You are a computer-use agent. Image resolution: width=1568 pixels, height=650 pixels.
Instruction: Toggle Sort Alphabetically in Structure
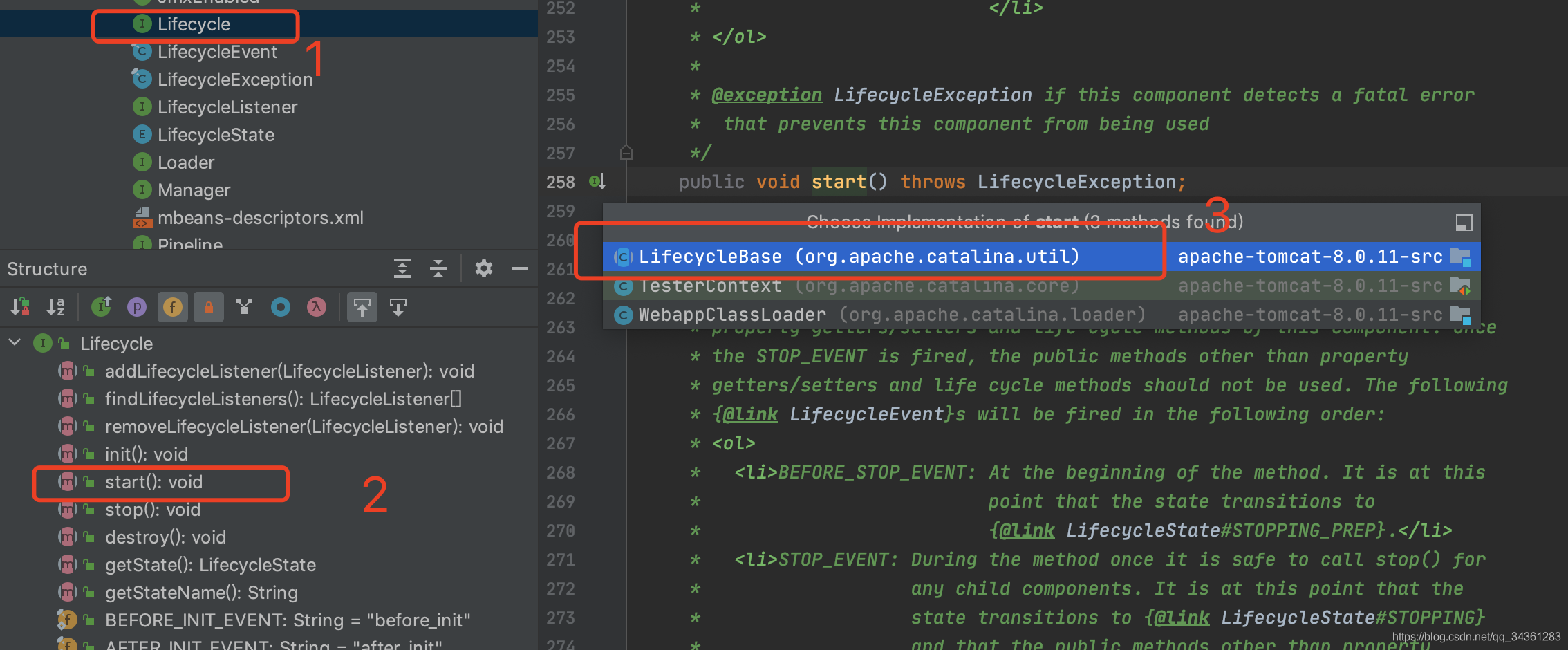[x=55, y=306]
